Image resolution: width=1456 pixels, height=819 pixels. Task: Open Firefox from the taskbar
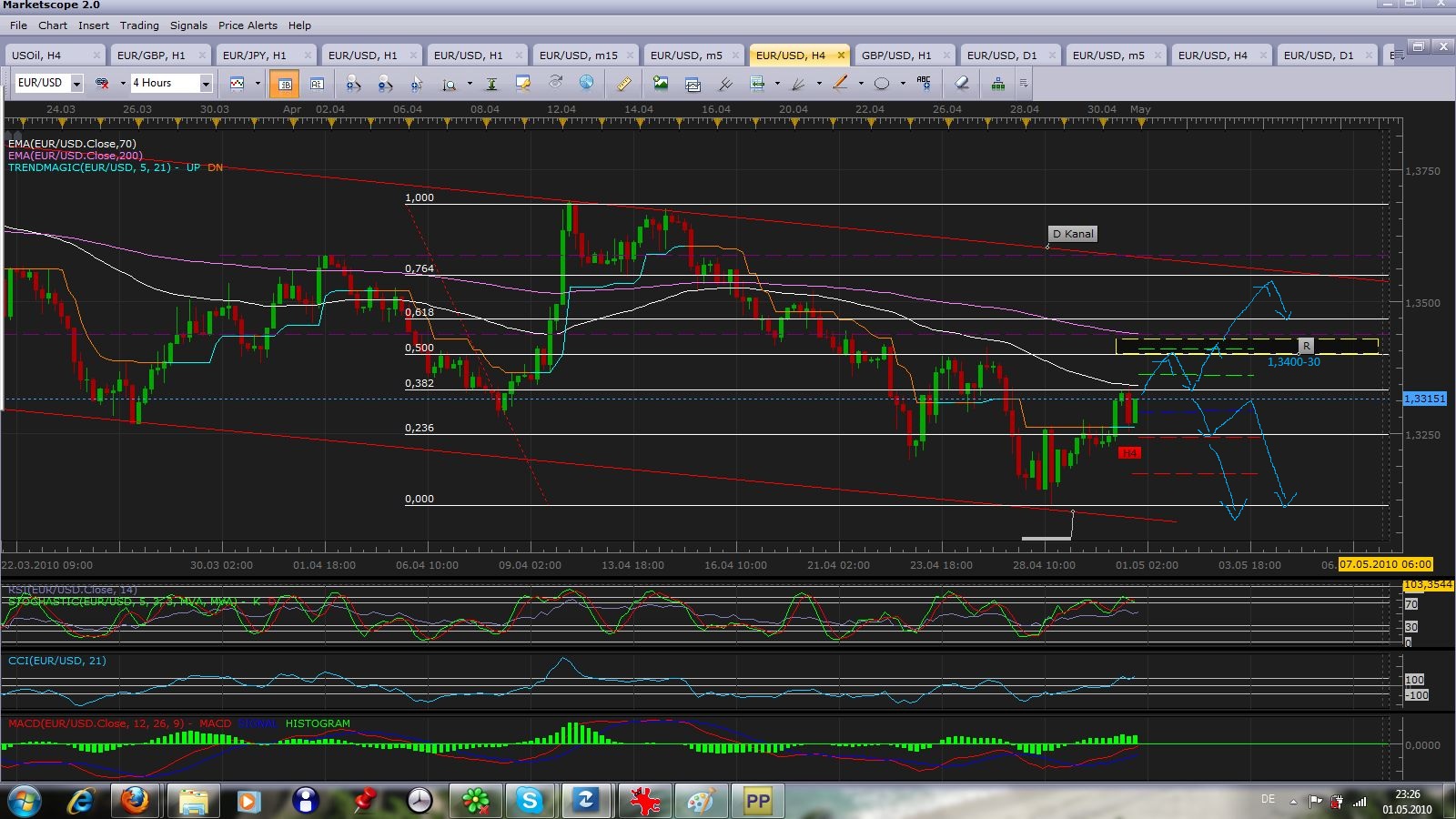[135, 801]
